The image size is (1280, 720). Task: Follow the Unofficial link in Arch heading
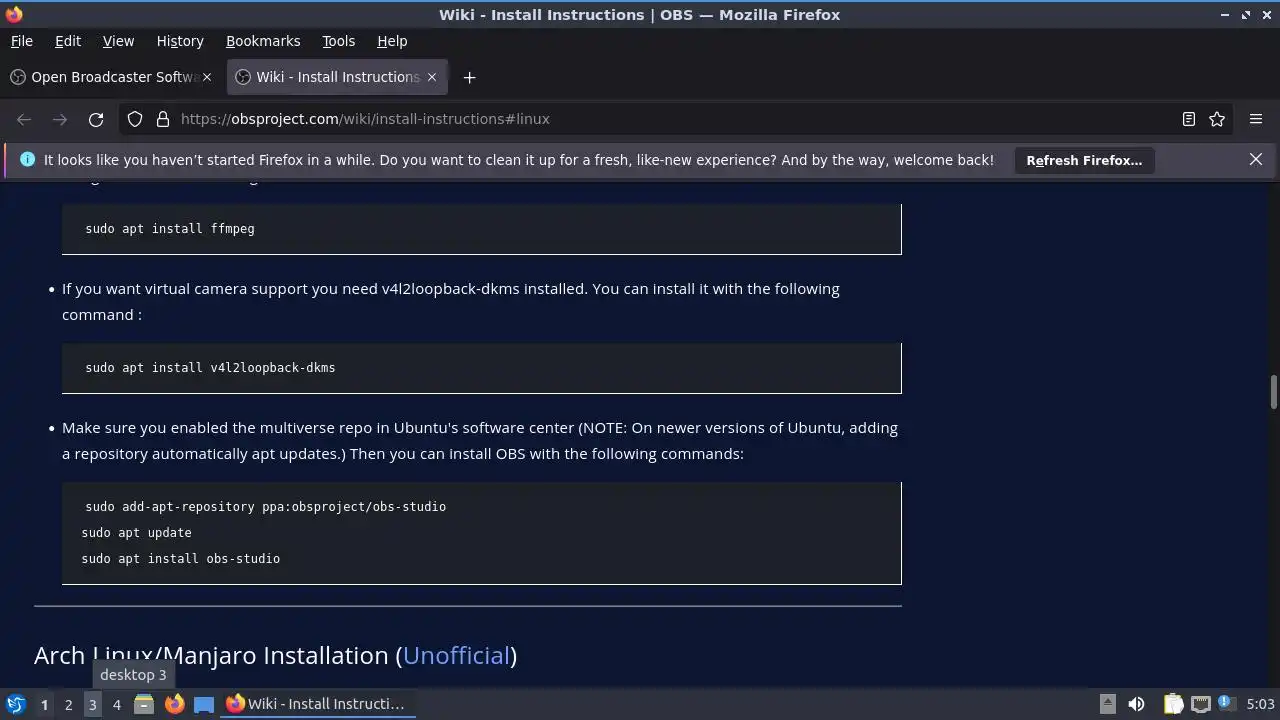tap(457, 655)
